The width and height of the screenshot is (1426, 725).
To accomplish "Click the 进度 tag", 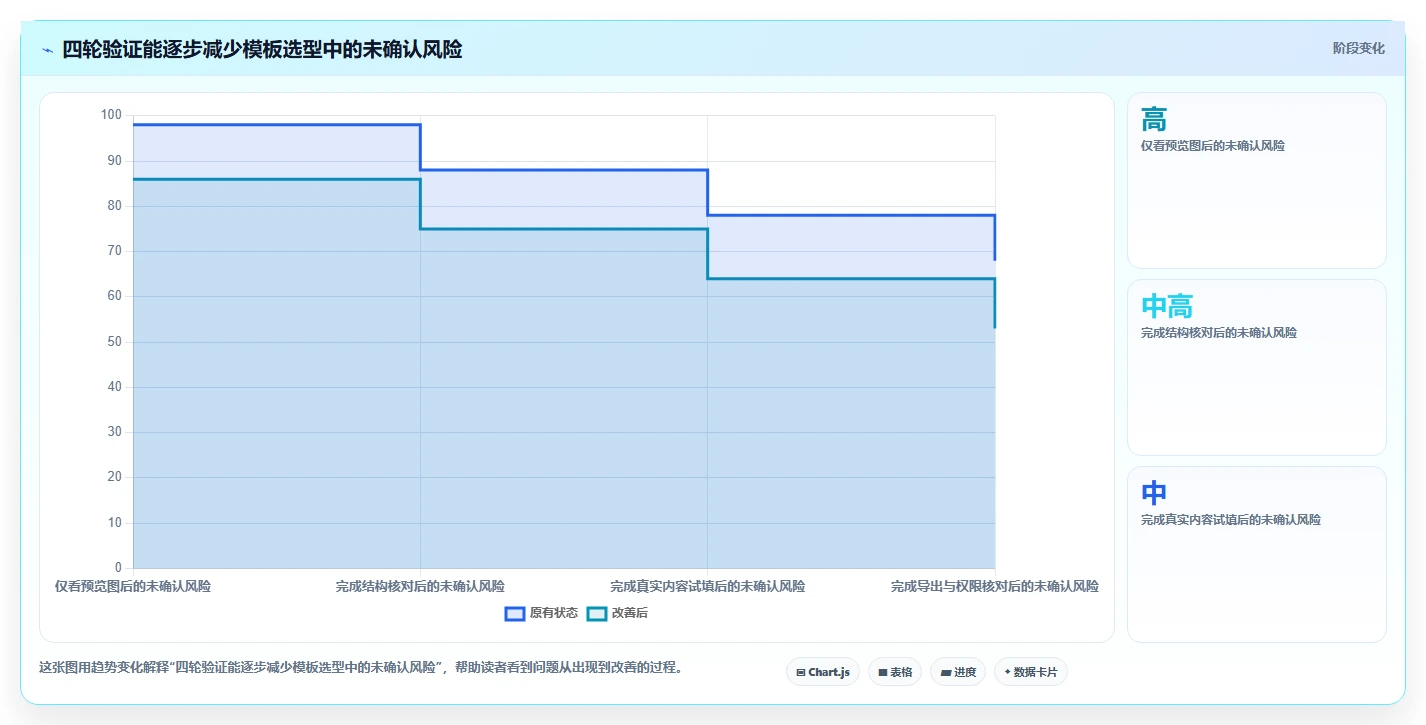I will coord(958,672).
